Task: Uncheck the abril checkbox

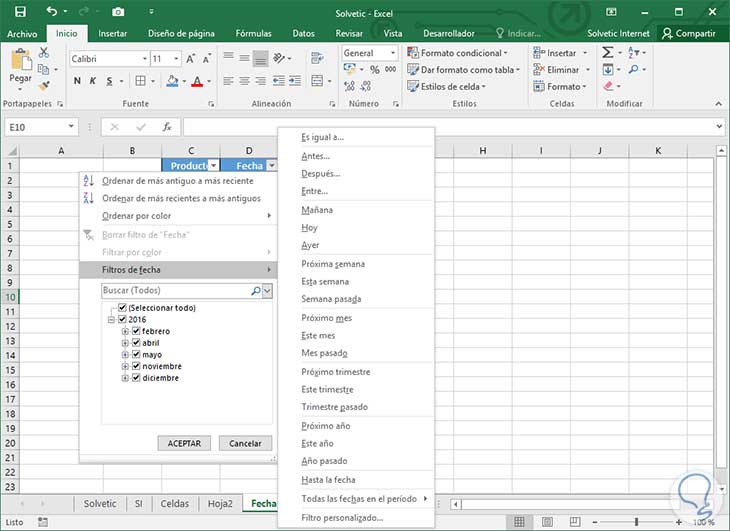Action: point(136,342)
